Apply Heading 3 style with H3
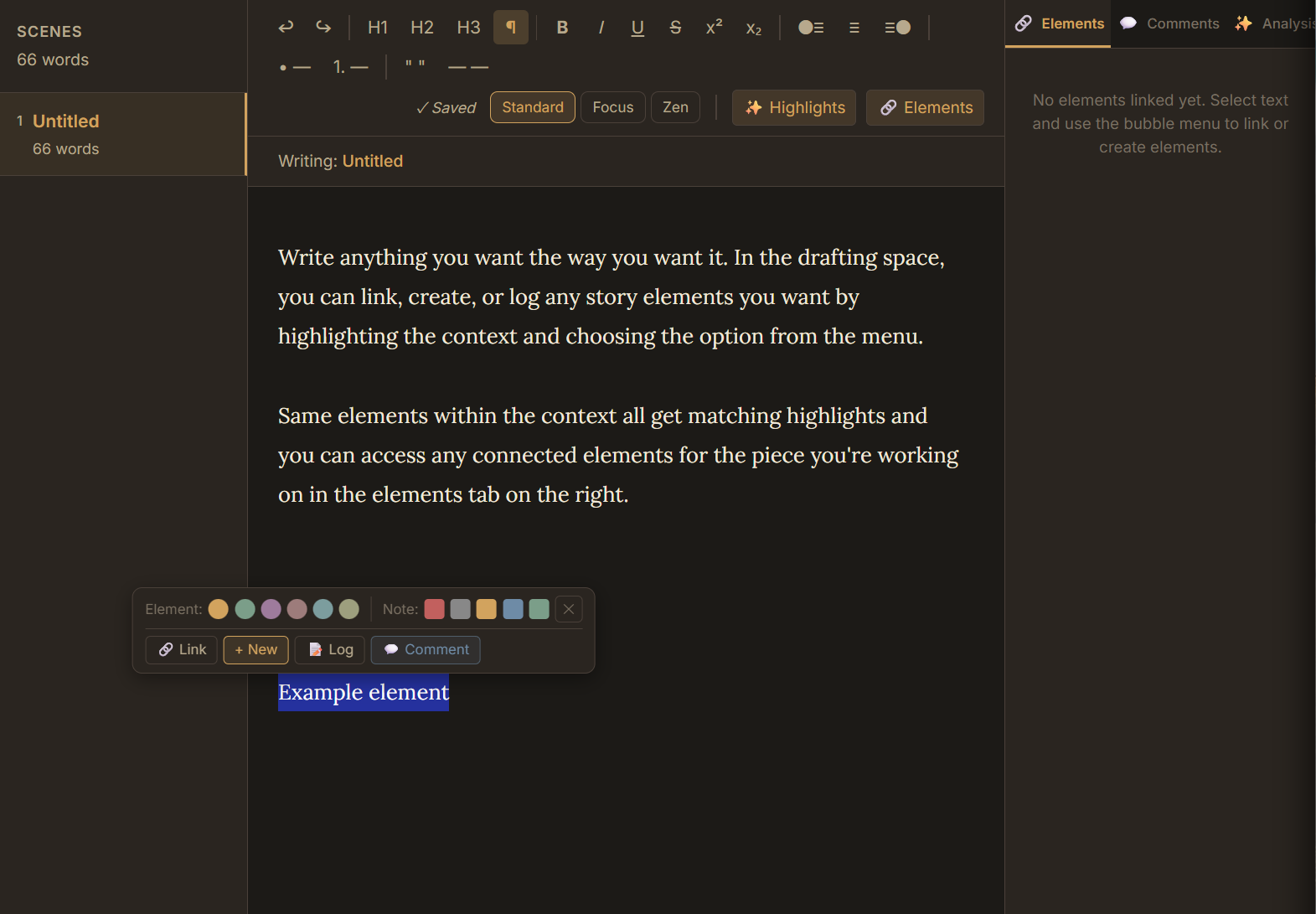The image size is (1316, 914). [x=469, y=28]
